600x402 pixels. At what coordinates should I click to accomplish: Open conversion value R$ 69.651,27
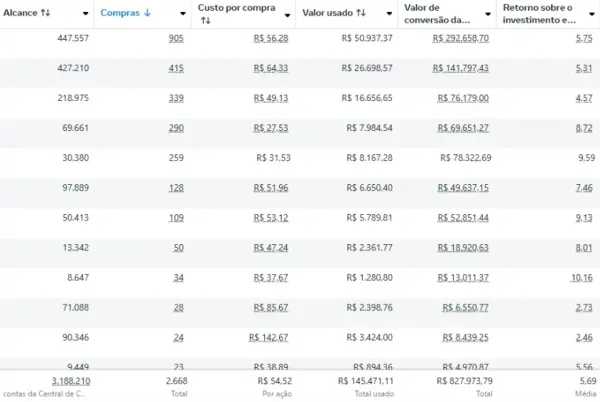(463, 128)
